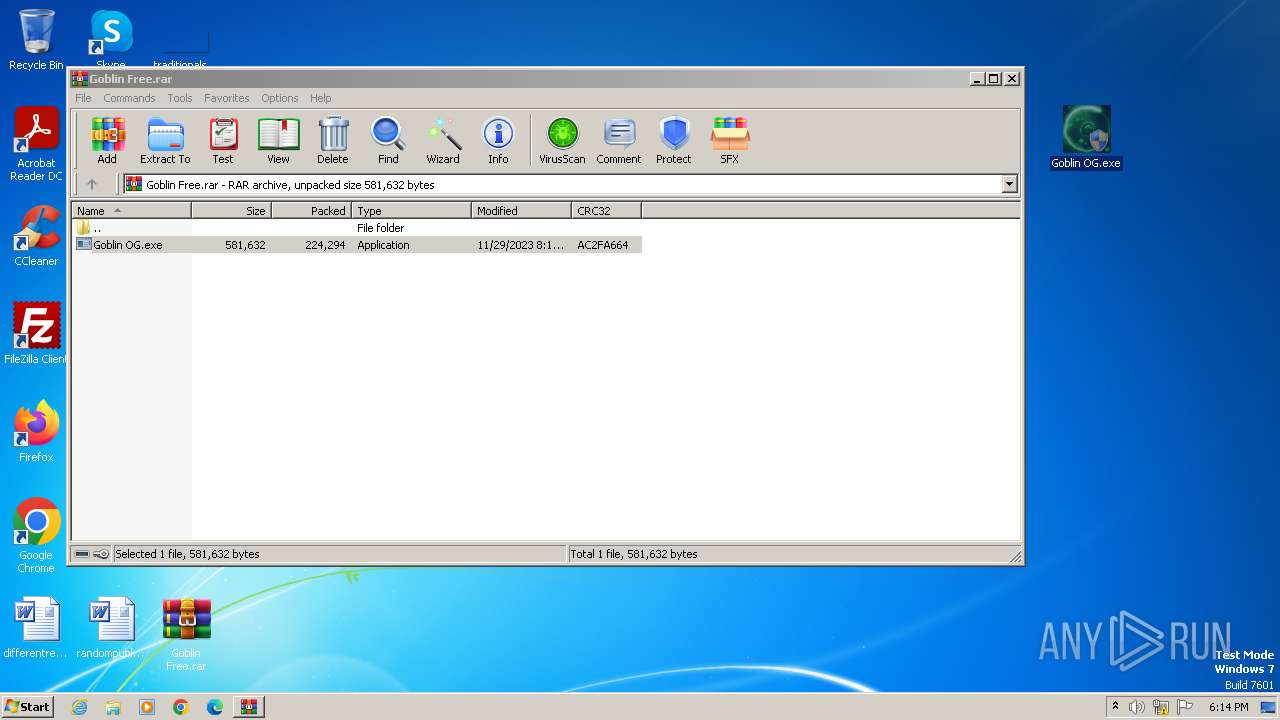Click the volume speaker tray icon
This screenshot has width=1280, height=720.
1137,707
